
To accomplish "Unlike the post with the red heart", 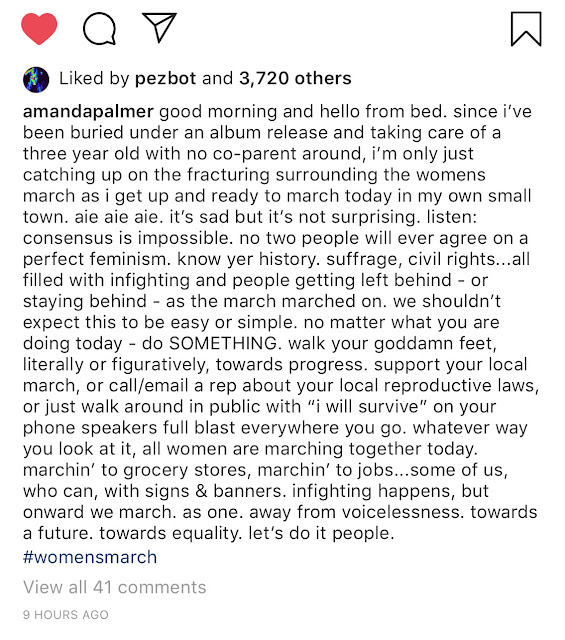I will click(x=39, y=29).
